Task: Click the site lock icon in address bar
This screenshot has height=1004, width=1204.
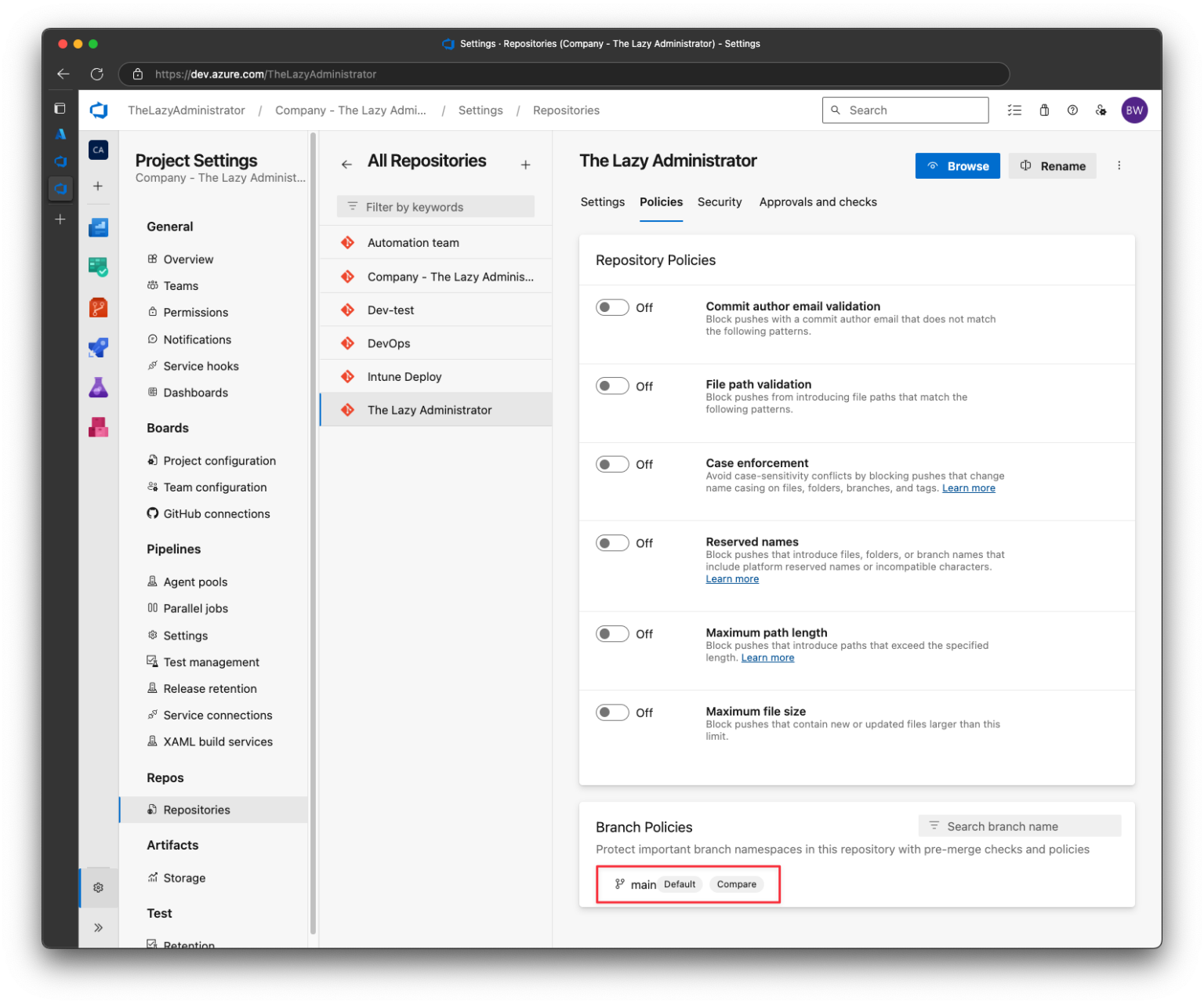Action: [x=138, y=74]
